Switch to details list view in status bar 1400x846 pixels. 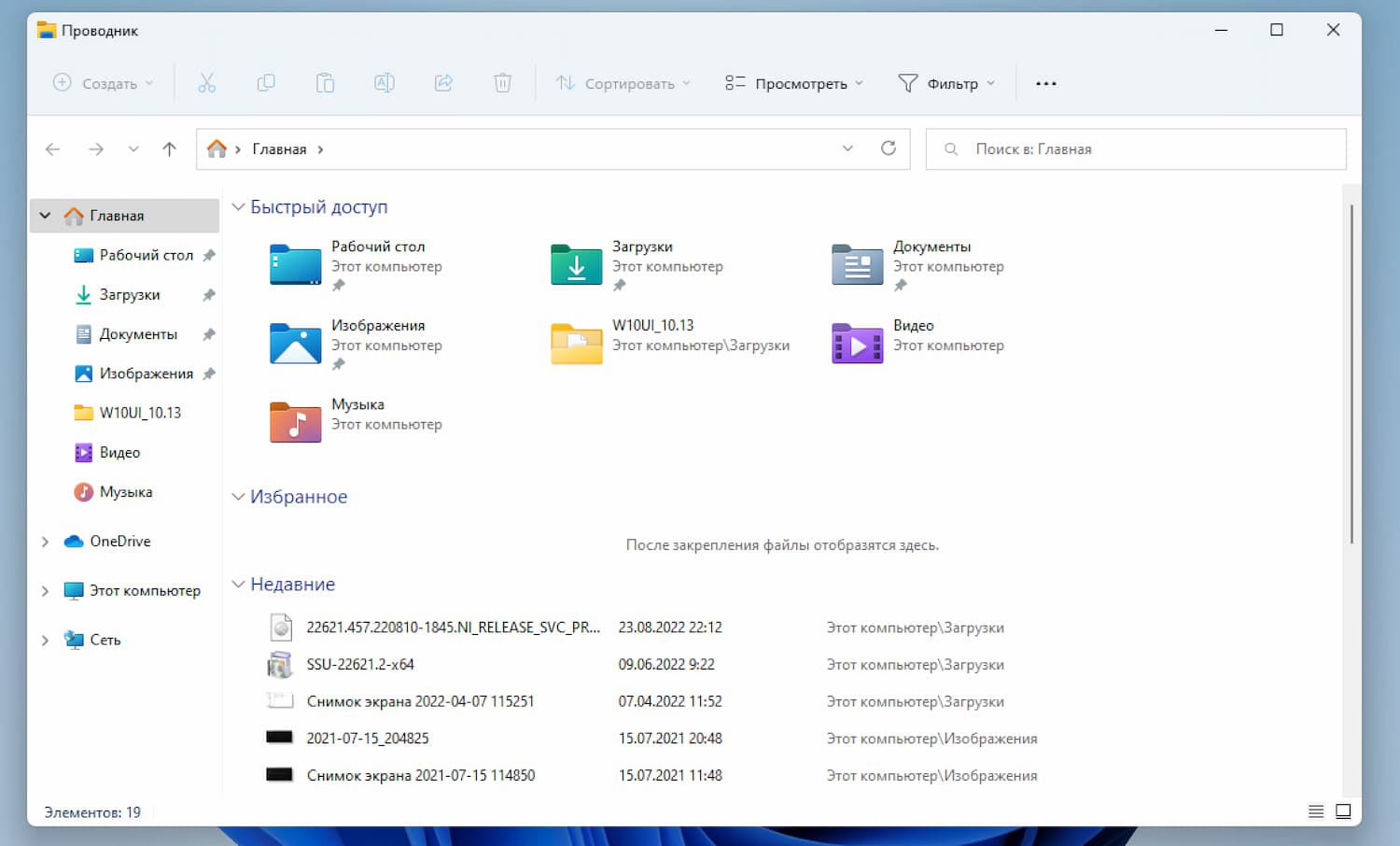pos(1316,811)
